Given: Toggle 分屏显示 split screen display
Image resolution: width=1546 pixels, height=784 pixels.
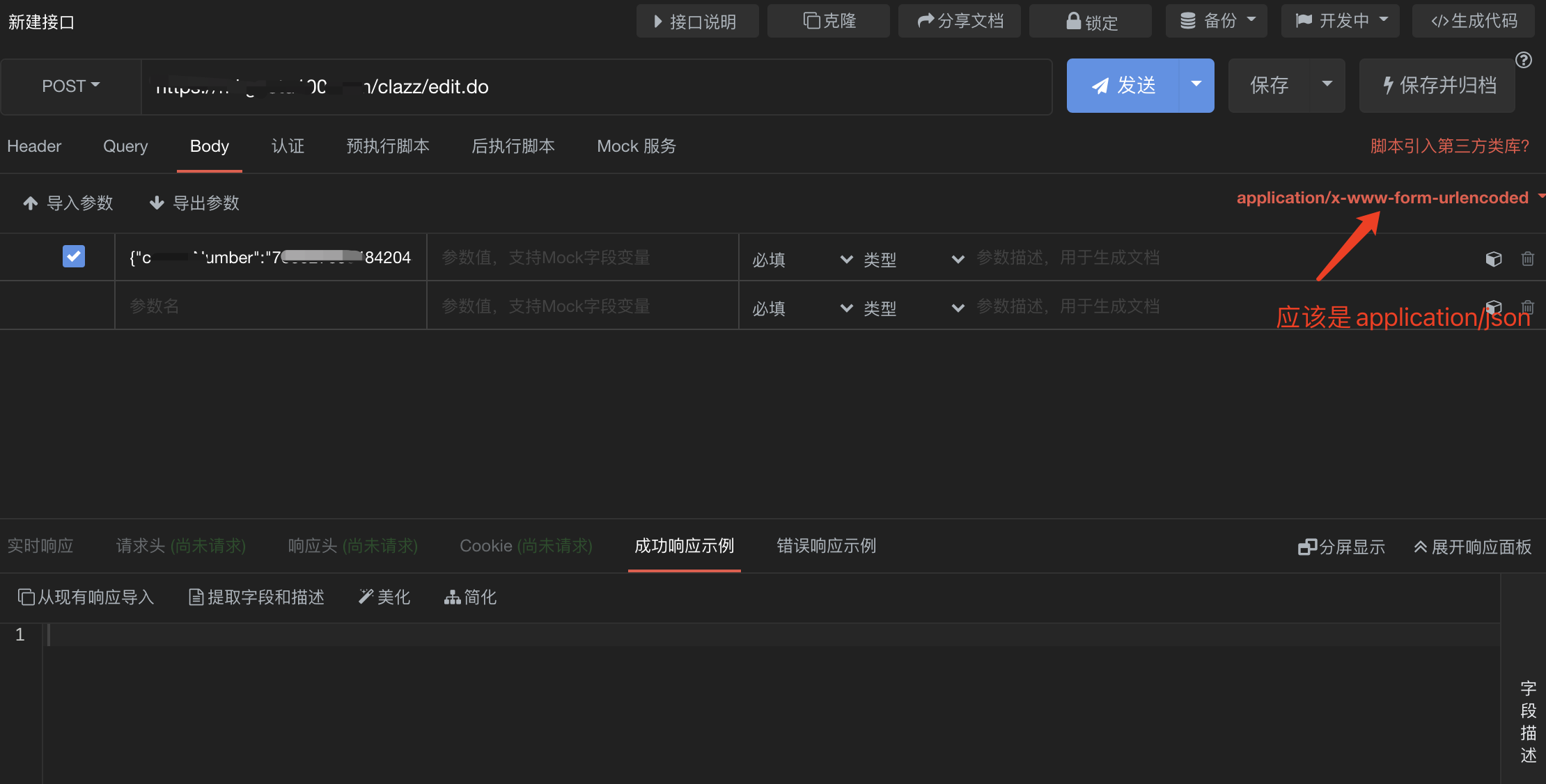Looking at the screenshot, I should (x=1341, y=547).
